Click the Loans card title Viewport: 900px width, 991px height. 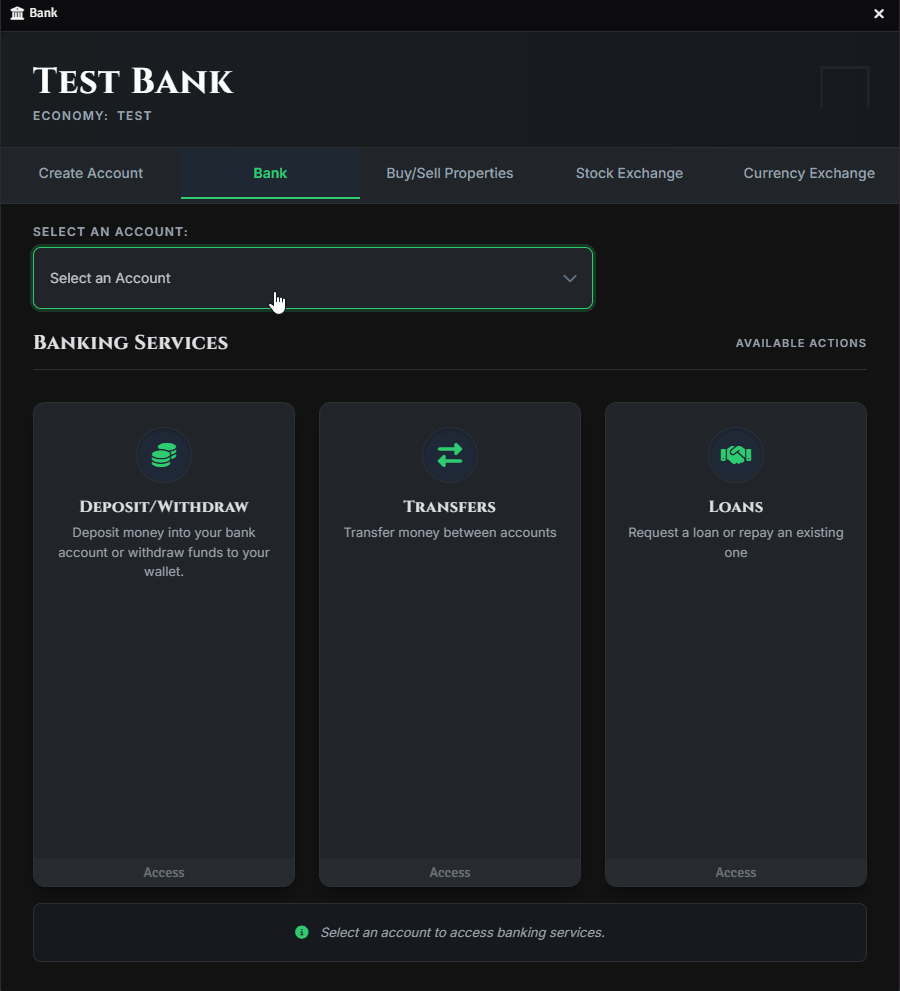tap(736, 506)
